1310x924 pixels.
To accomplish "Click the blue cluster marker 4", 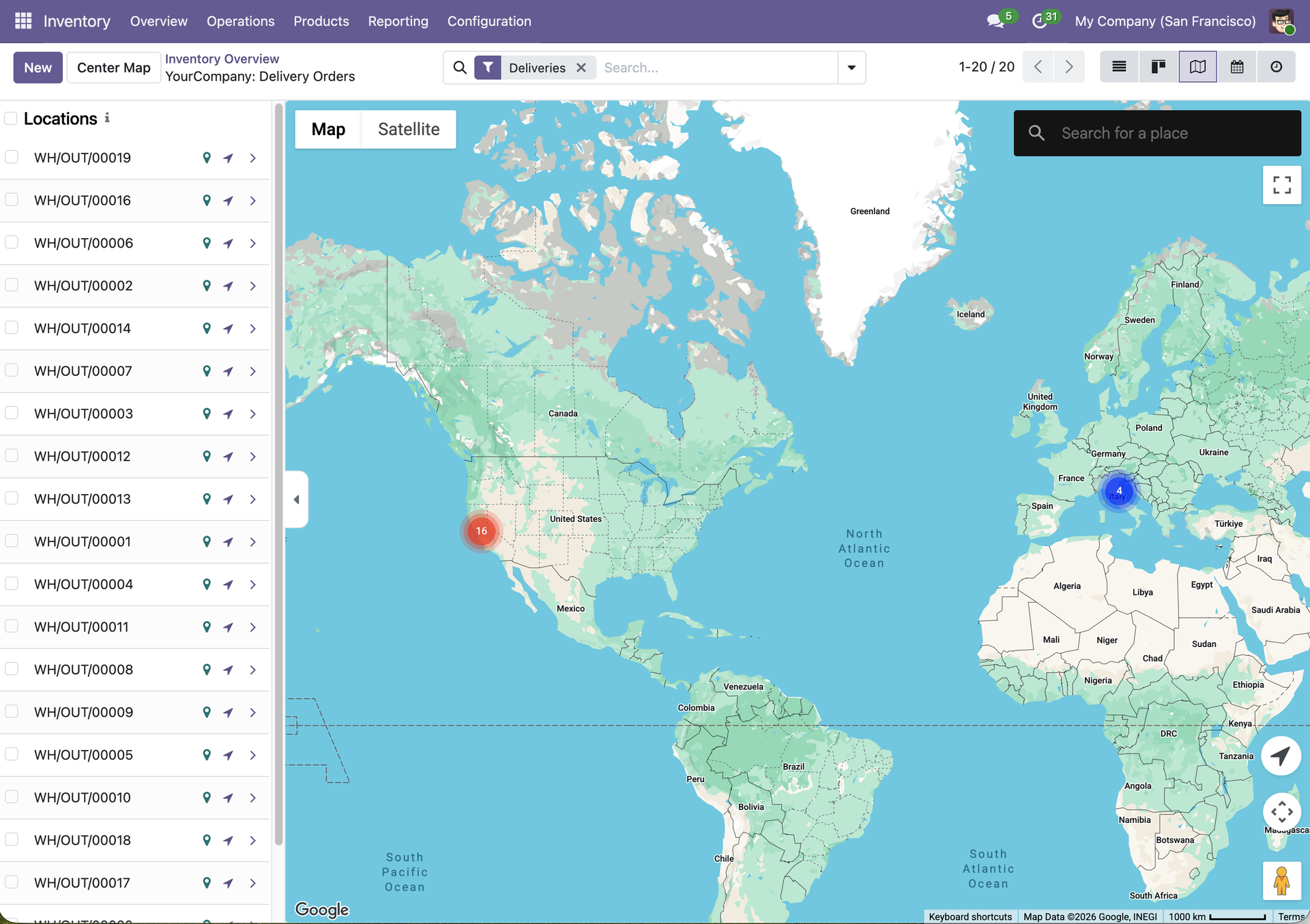I will tap(1119, 491).
